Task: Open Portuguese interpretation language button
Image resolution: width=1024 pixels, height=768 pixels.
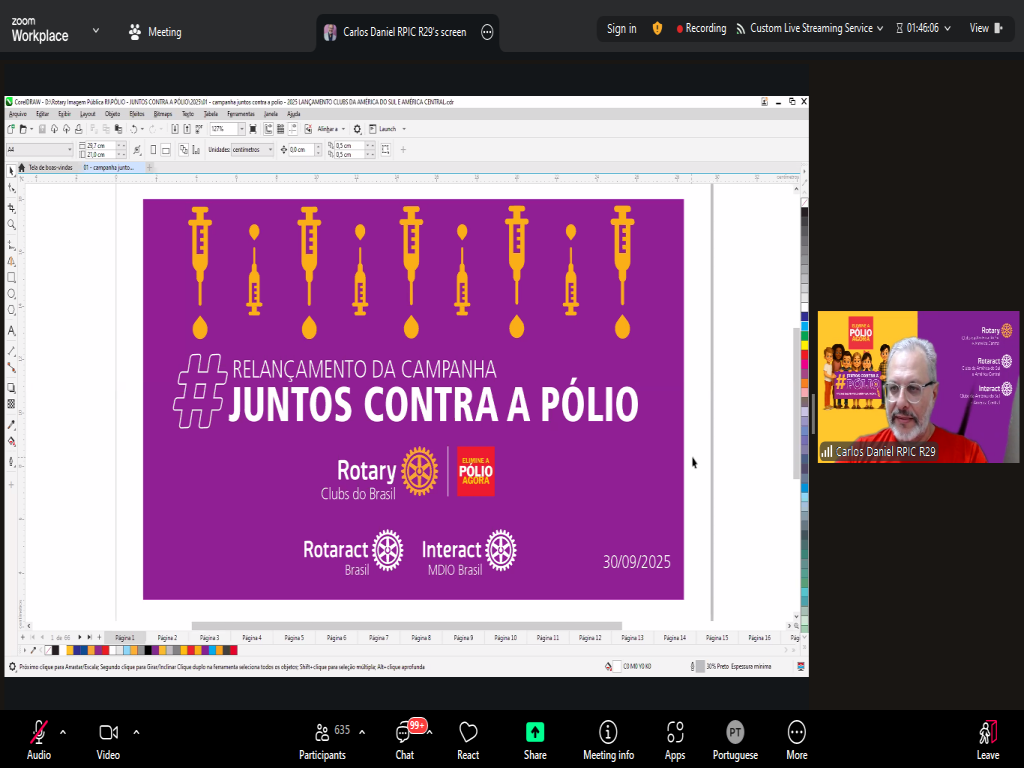Action: click(x=735, y=738)
